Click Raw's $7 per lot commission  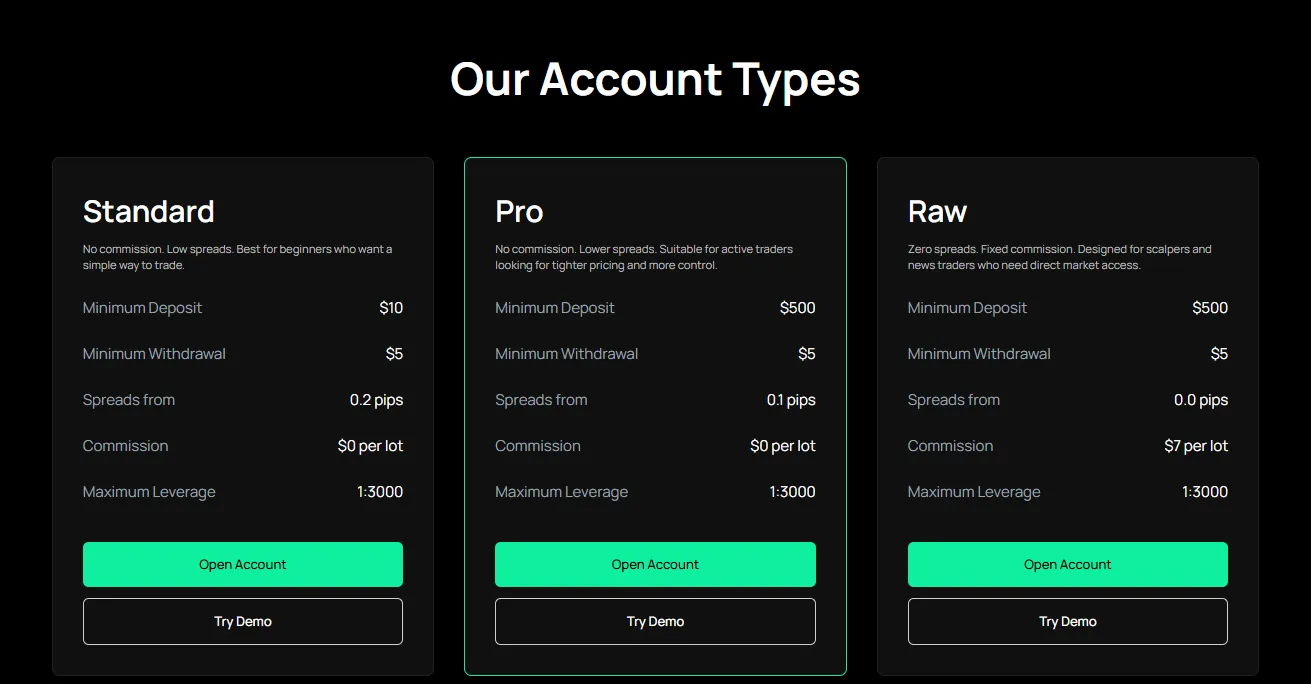[x=1196, y=446]
